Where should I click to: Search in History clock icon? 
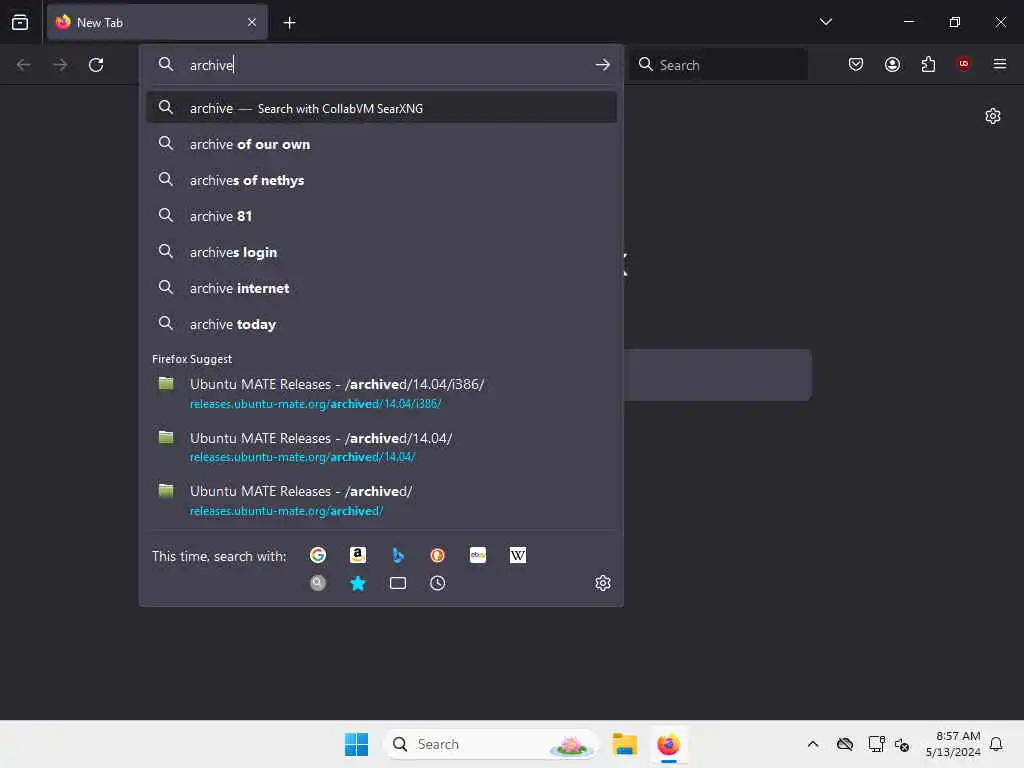(438, 583)
